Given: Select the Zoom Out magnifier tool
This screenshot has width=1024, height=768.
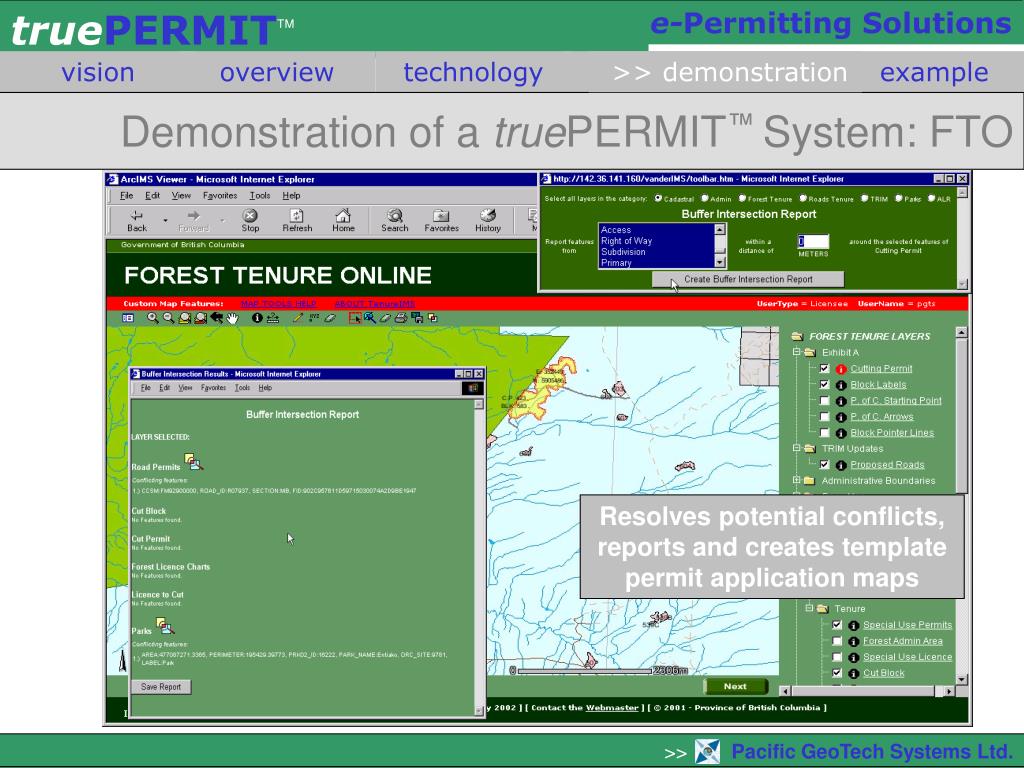Looking at the screenshot, I should pyautogui.click(x=168, y=318).
